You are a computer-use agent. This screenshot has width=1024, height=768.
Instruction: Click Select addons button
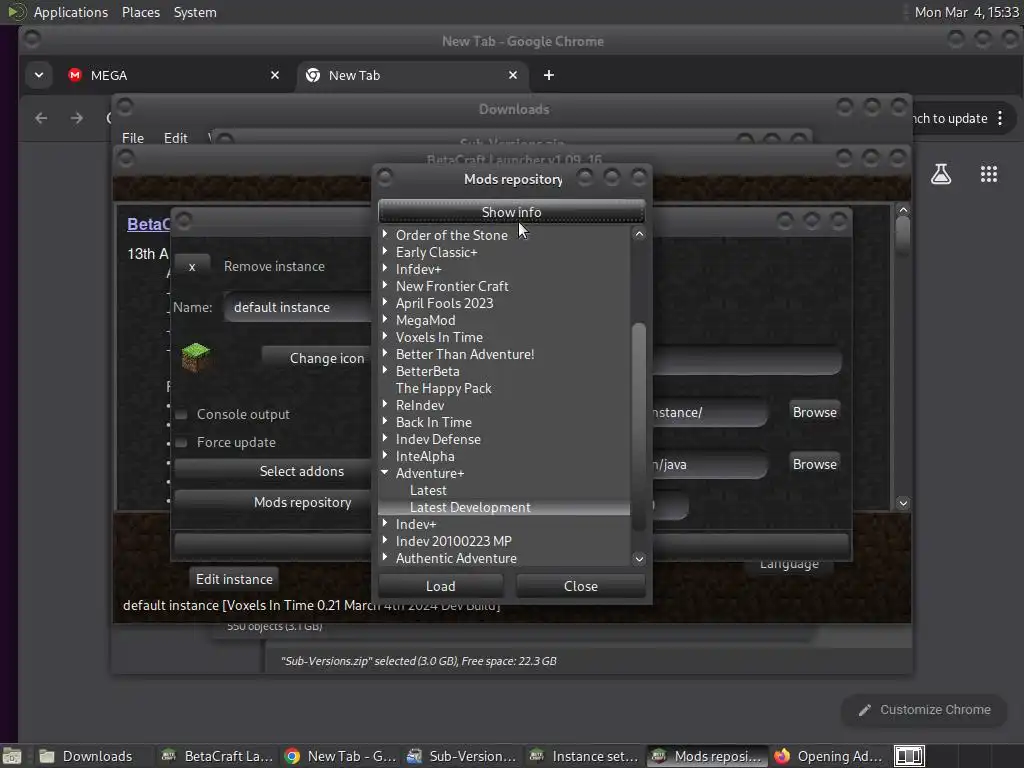pos(272,471)
